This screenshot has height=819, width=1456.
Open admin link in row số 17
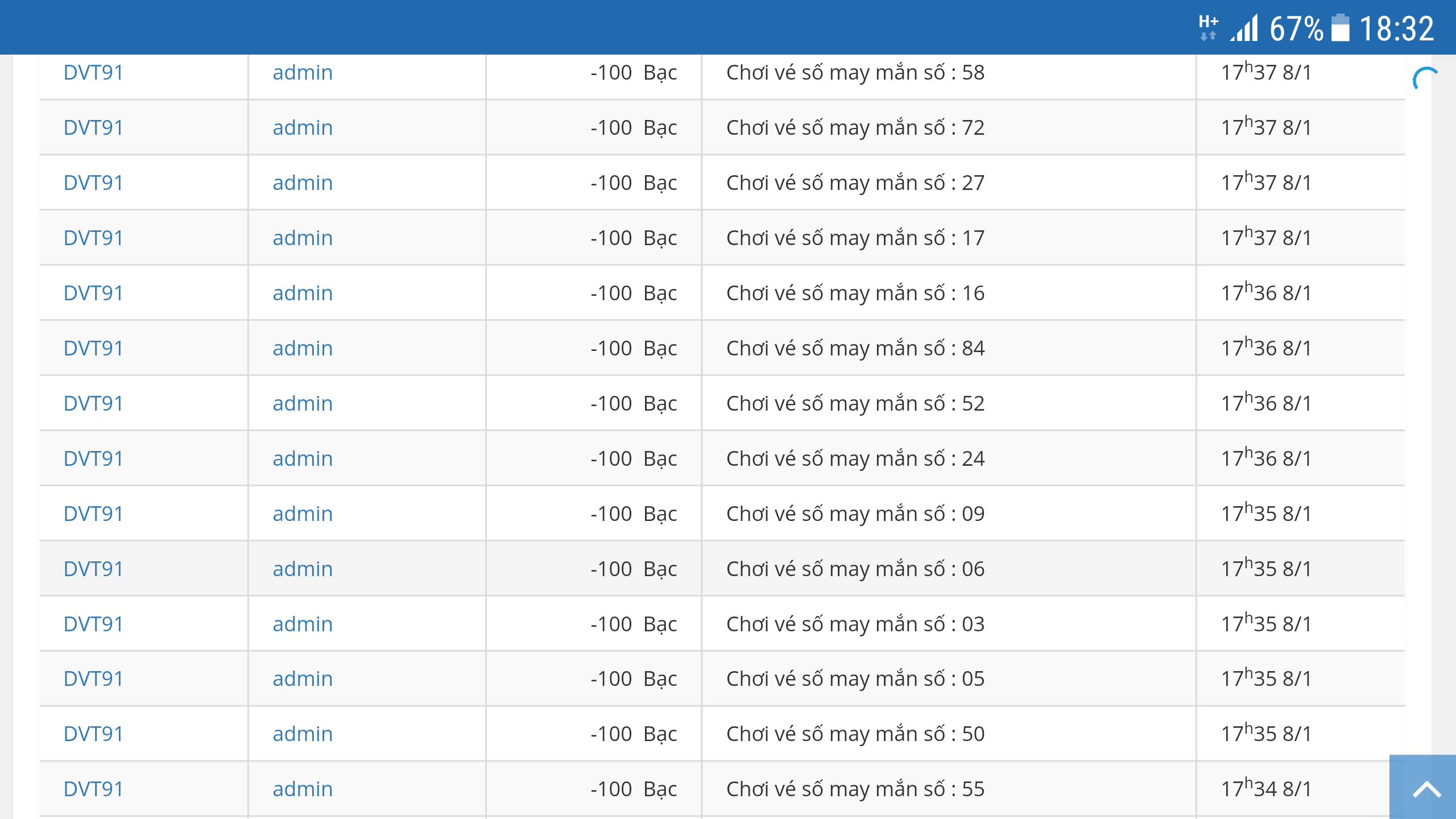303,238
